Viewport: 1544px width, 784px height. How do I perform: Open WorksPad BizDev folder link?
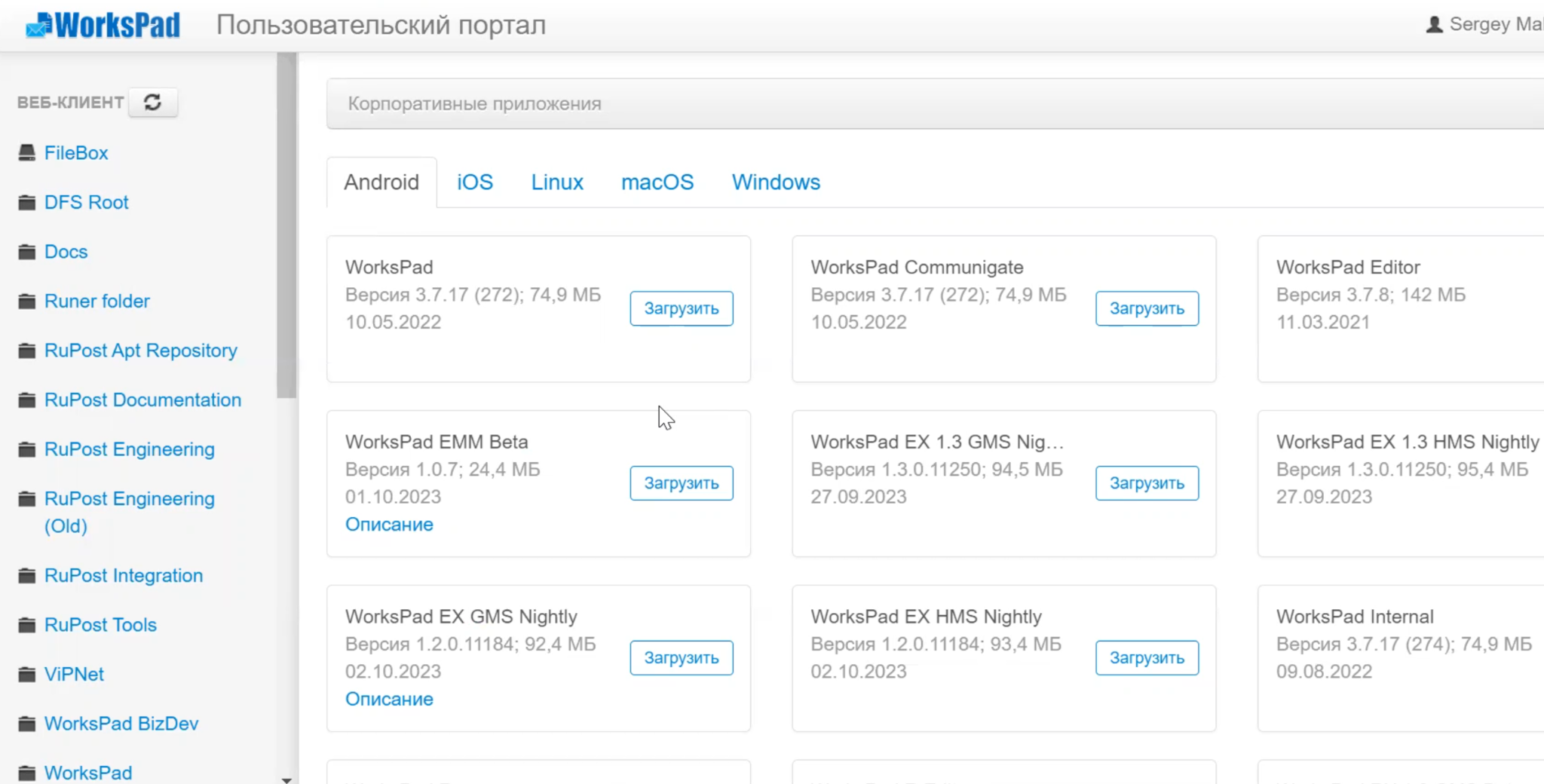pyautogui.click(x=121, y=724)
